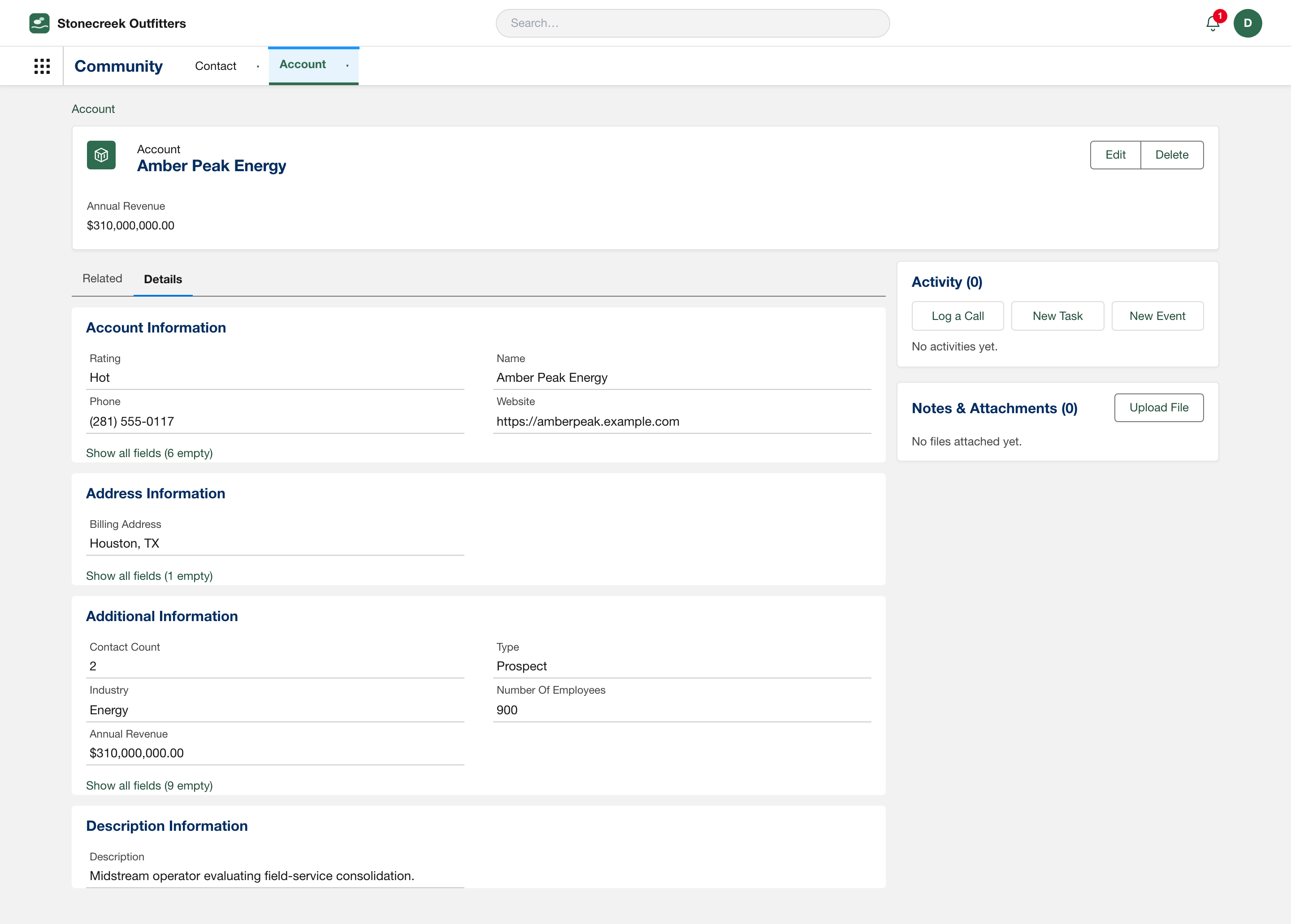
Task: Click the Description Information section heading
Action: [167, 826]
